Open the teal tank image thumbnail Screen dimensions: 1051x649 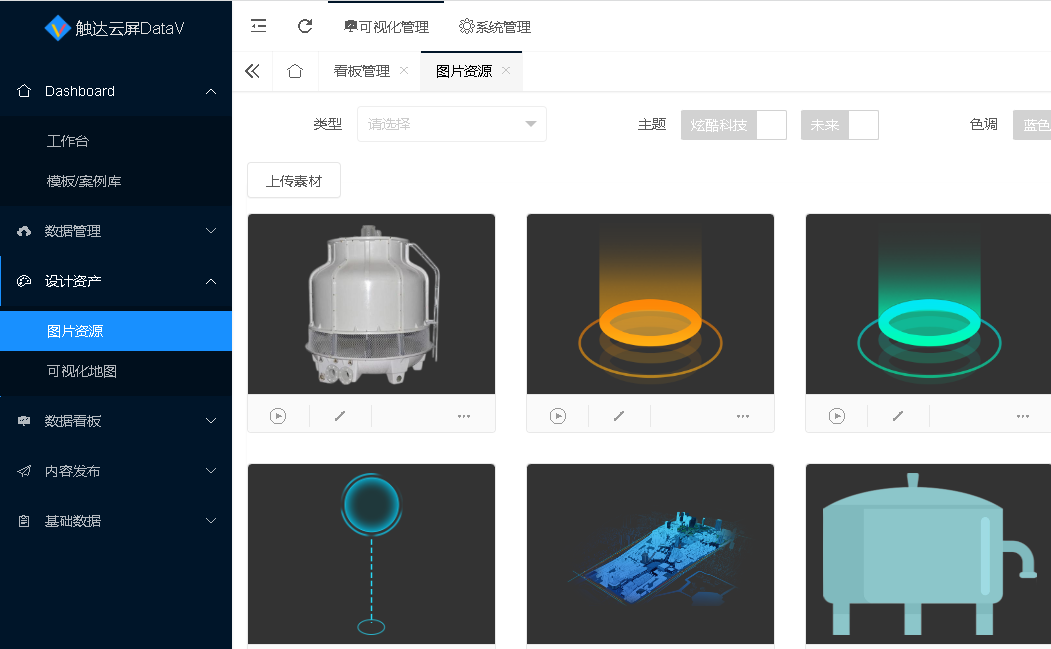(929, 554)
